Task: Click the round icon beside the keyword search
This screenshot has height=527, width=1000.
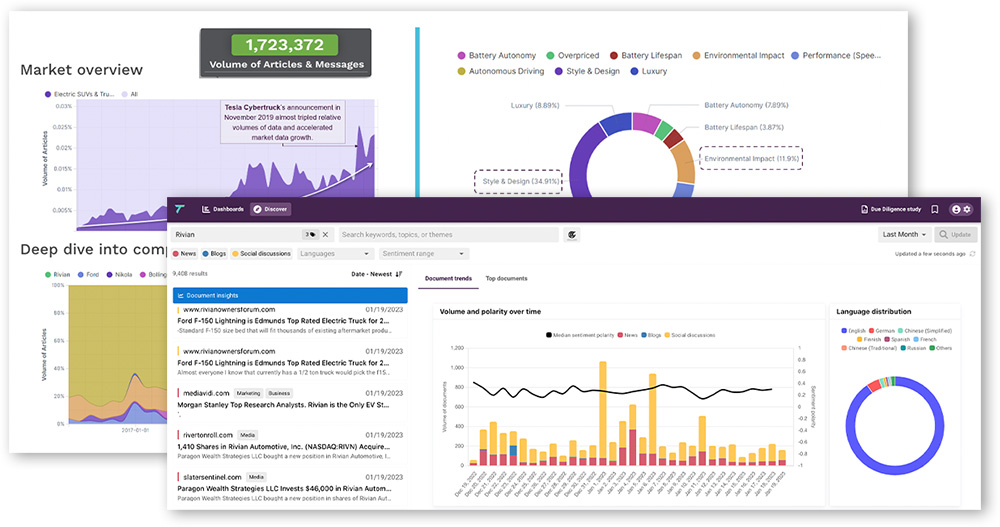Action: coord(572,235)
